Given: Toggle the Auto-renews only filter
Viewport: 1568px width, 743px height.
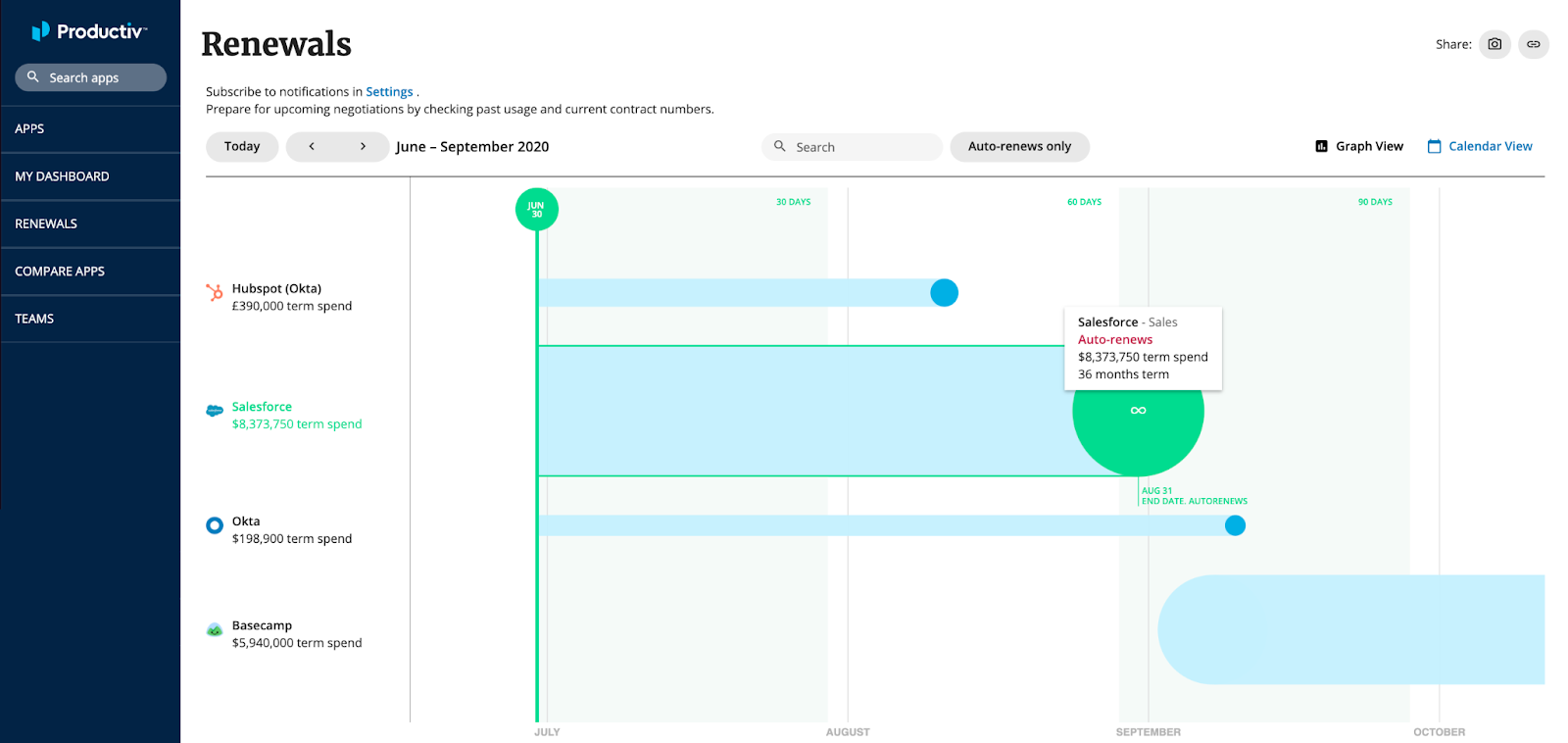Looking at the screenshot, I should point(1019,147).
